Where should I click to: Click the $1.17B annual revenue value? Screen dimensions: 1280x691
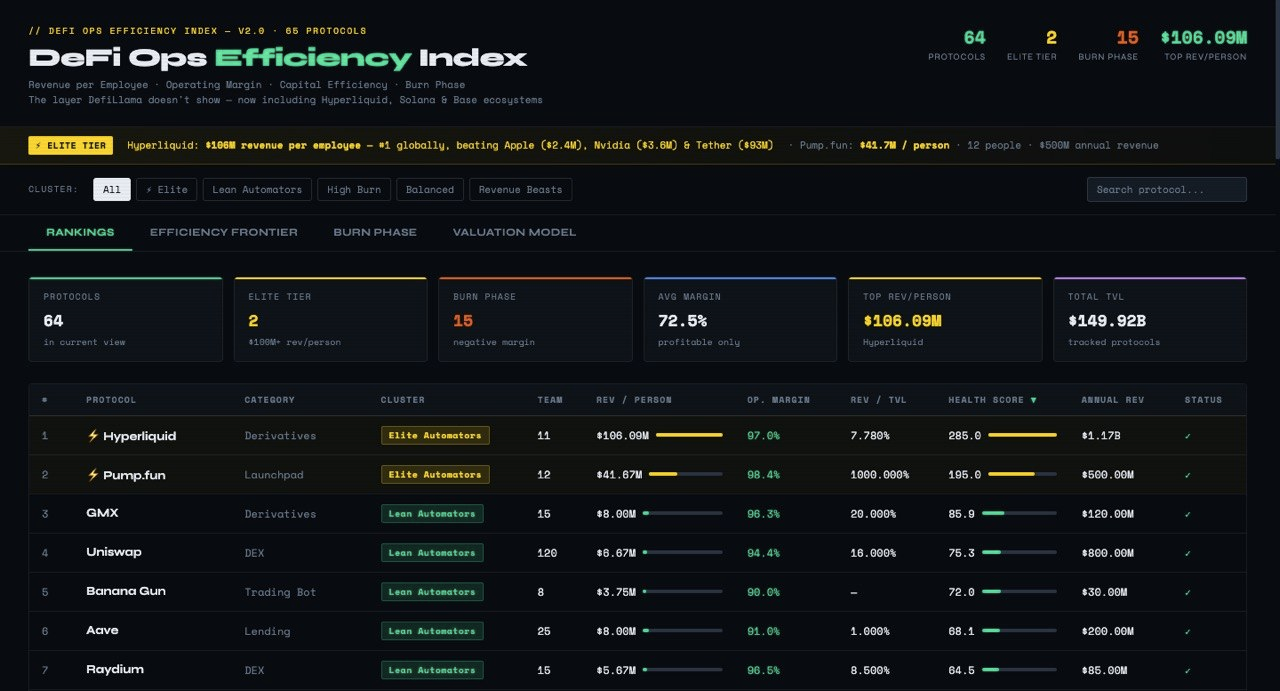1101,436
